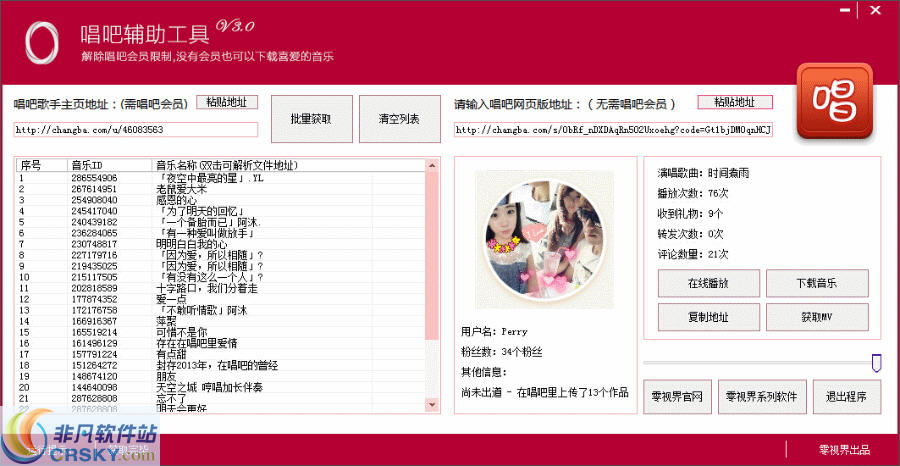Click the 音乐名称 column header

coord(287,165)
